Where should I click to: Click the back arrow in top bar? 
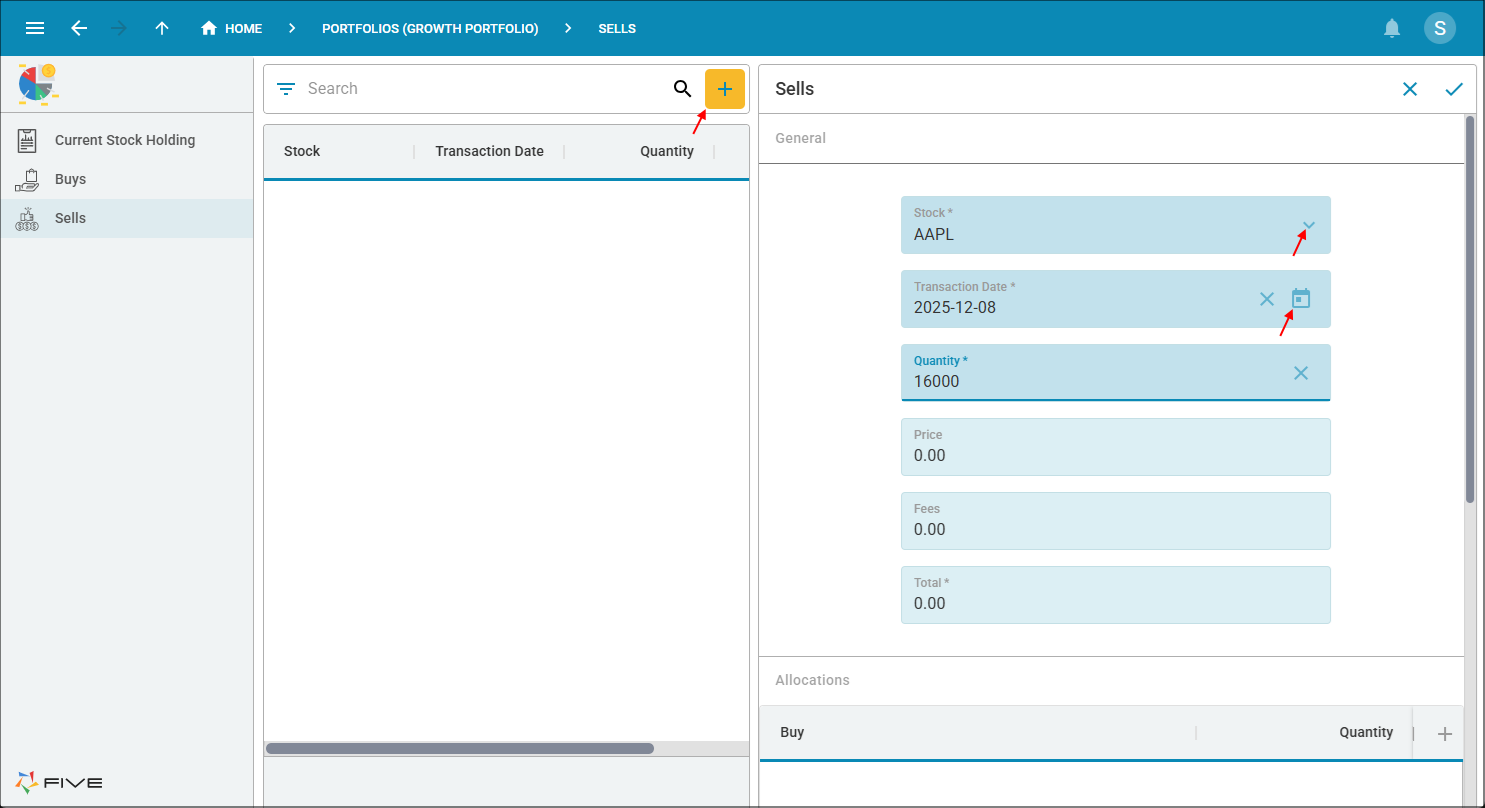click(x=79, y=28)
